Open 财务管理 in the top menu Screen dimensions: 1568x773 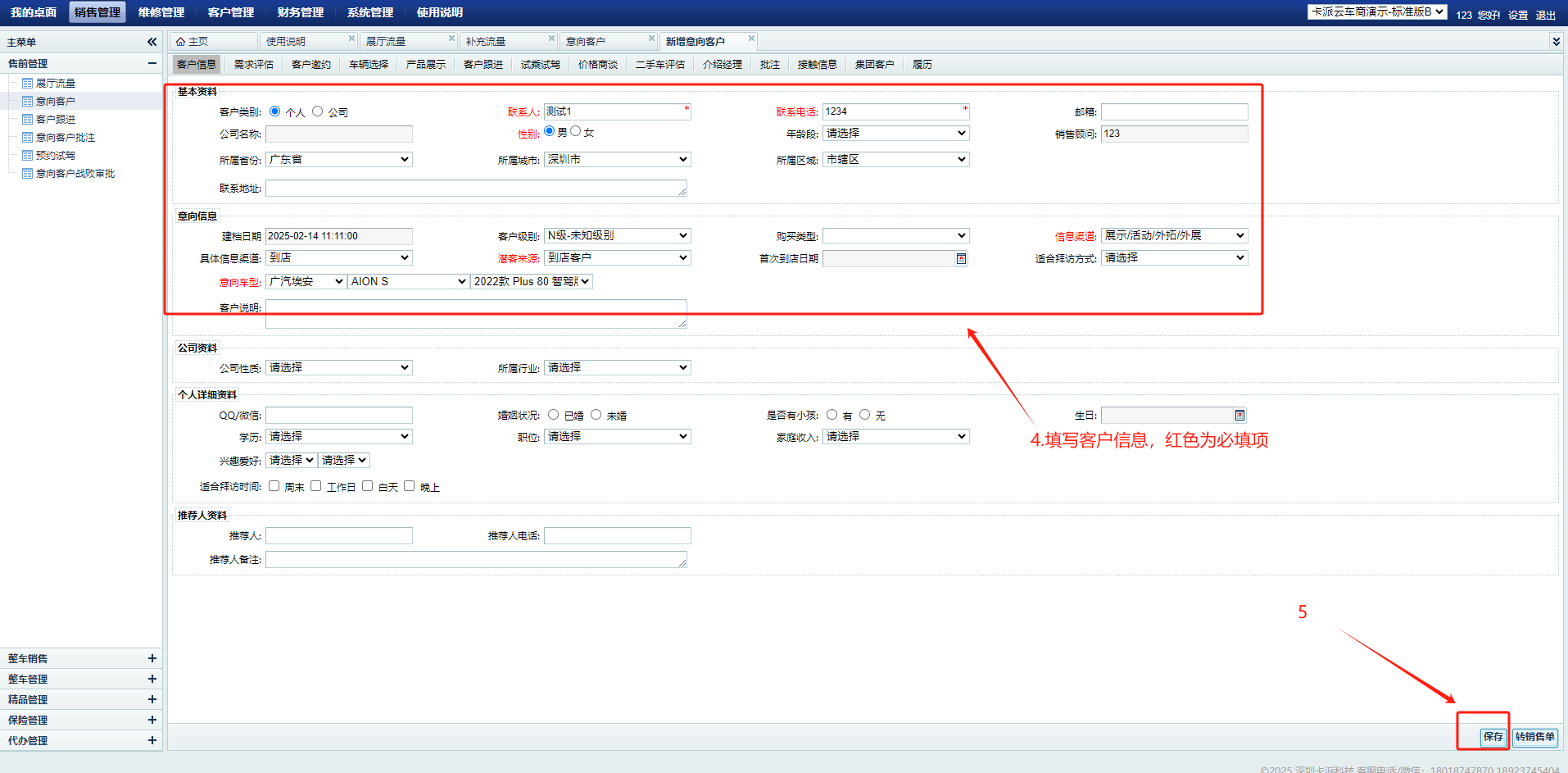click(301, 12)
